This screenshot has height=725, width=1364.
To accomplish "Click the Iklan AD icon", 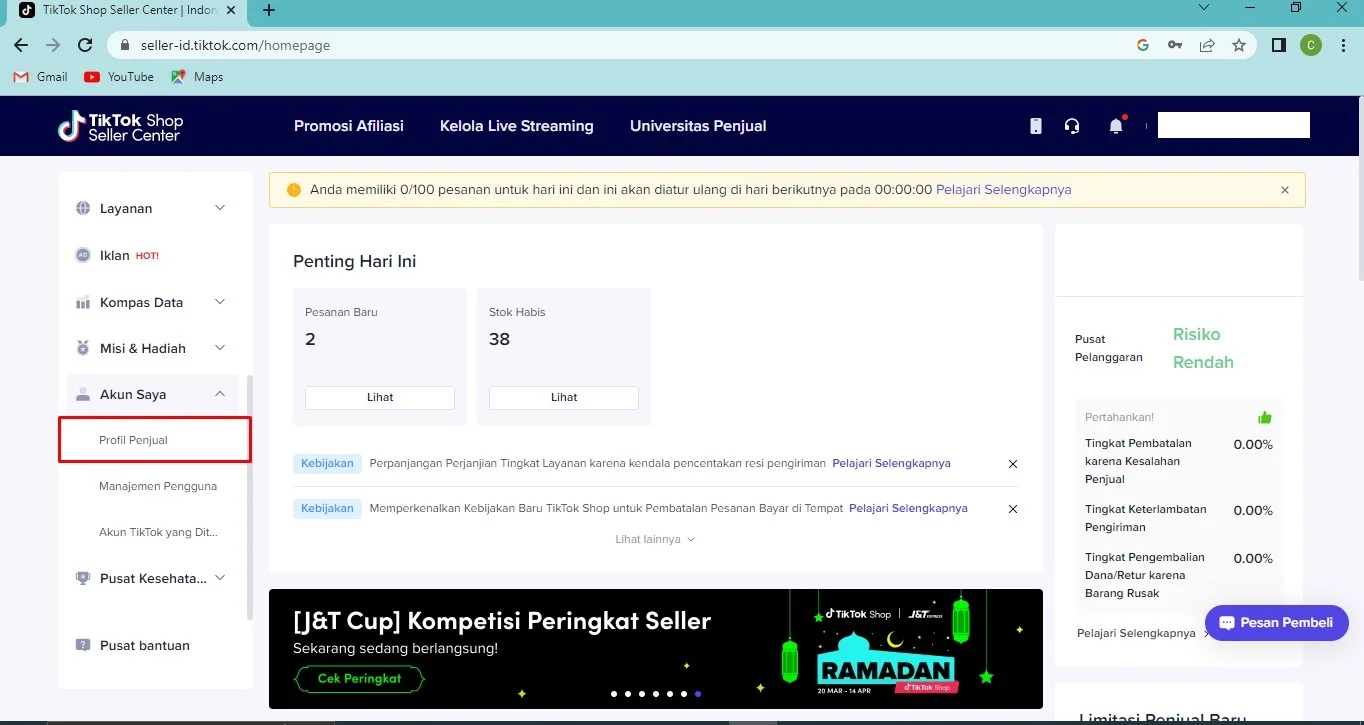I will point(83,255).
